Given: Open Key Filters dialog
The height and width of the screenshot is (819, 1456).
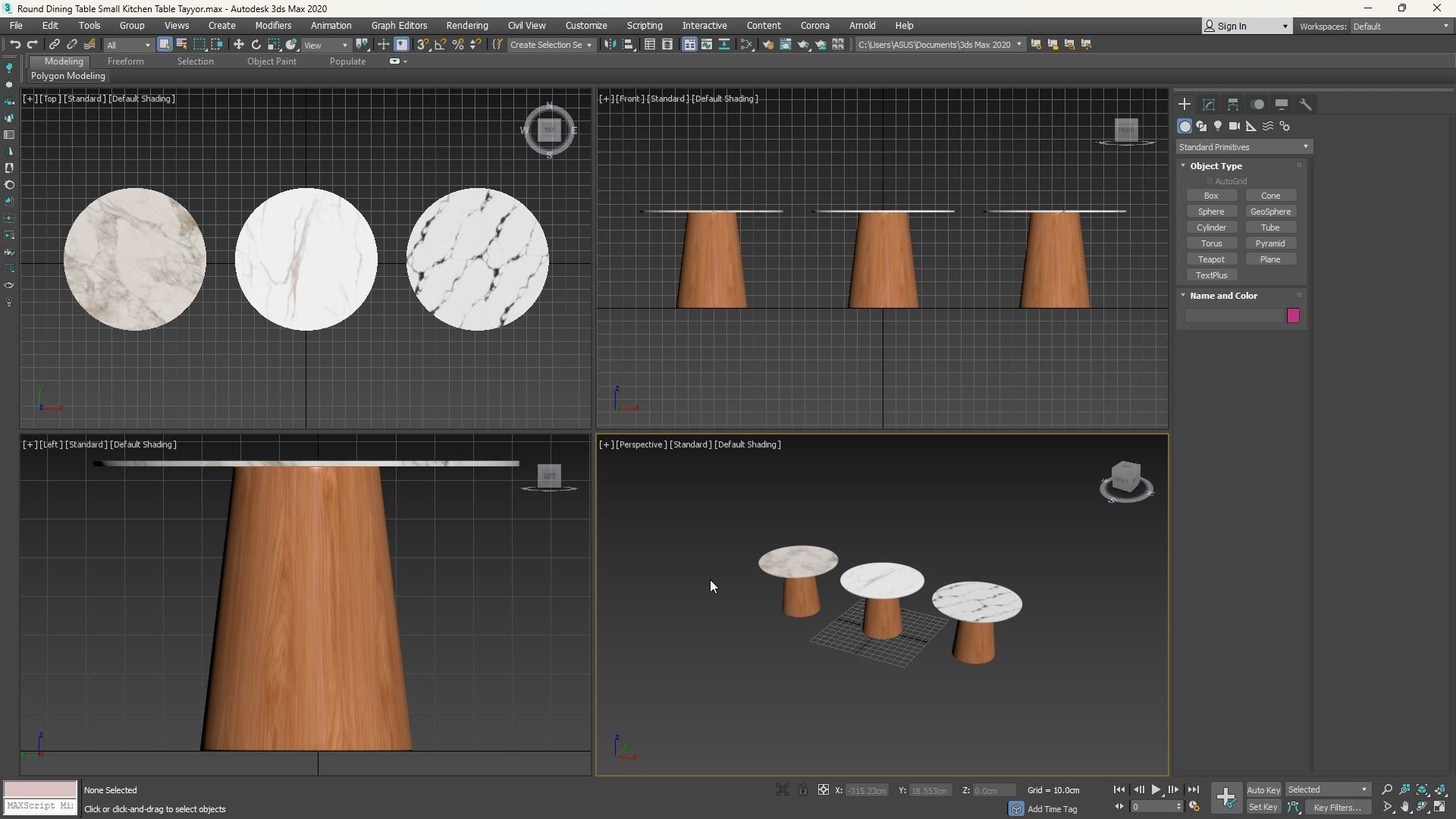Looking at the screenshot, I should click(x=1337, y=808).
